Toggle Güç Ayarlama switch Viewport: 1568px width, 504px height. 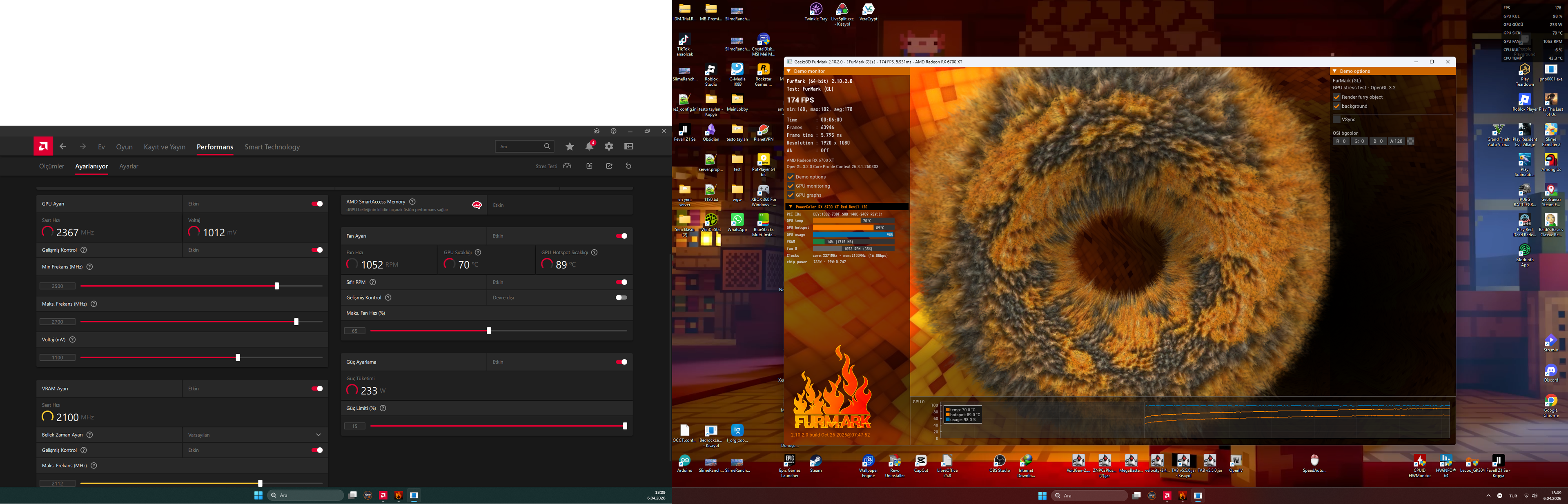[621, 362]
